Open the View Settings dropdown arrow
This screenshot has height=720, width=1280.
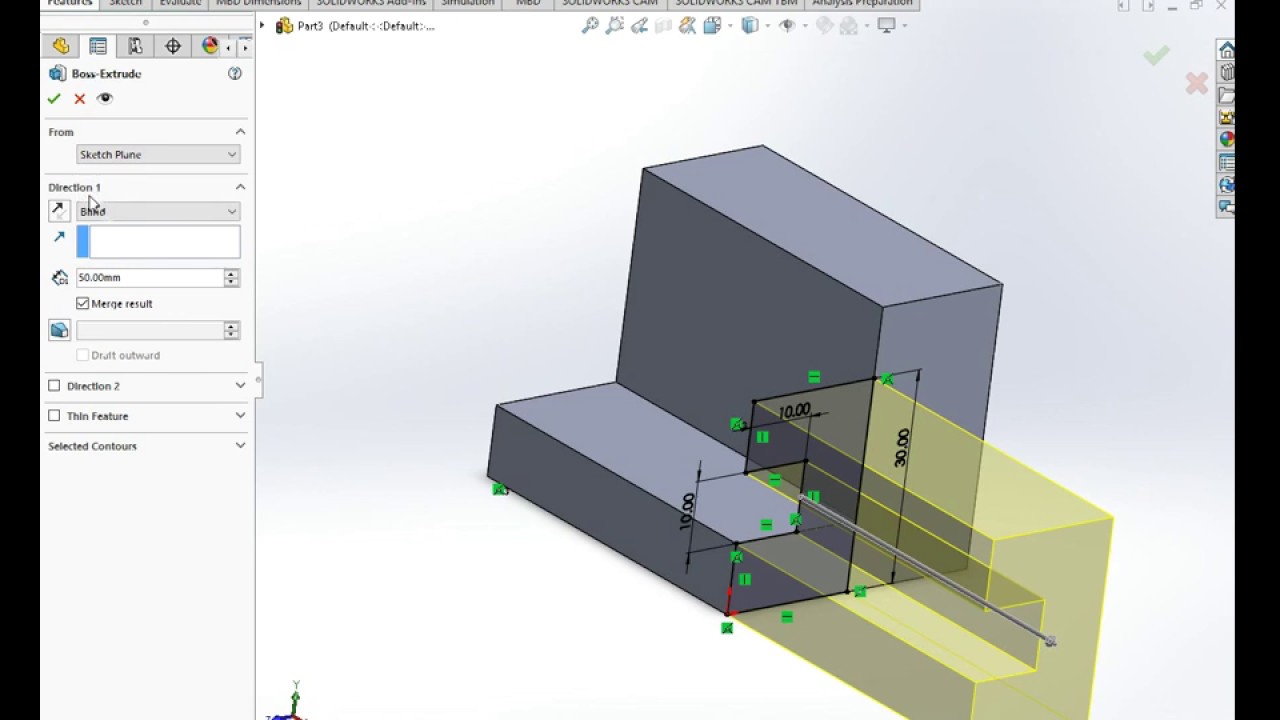tap(903, 26)
